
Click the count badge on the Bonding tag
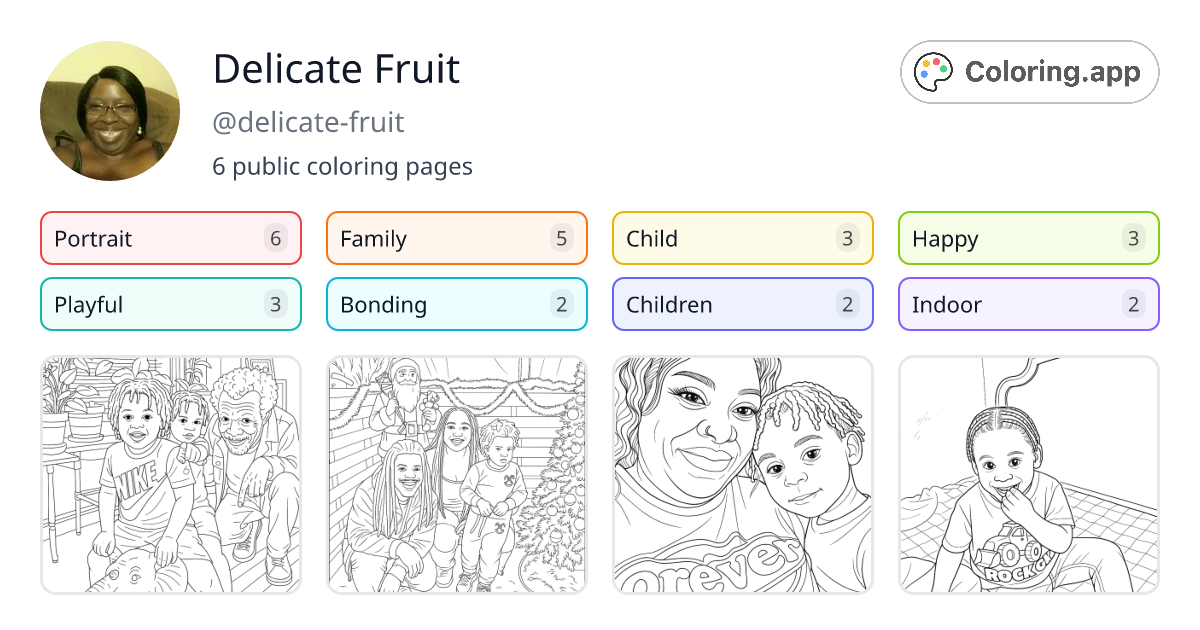tap(562, 304)
